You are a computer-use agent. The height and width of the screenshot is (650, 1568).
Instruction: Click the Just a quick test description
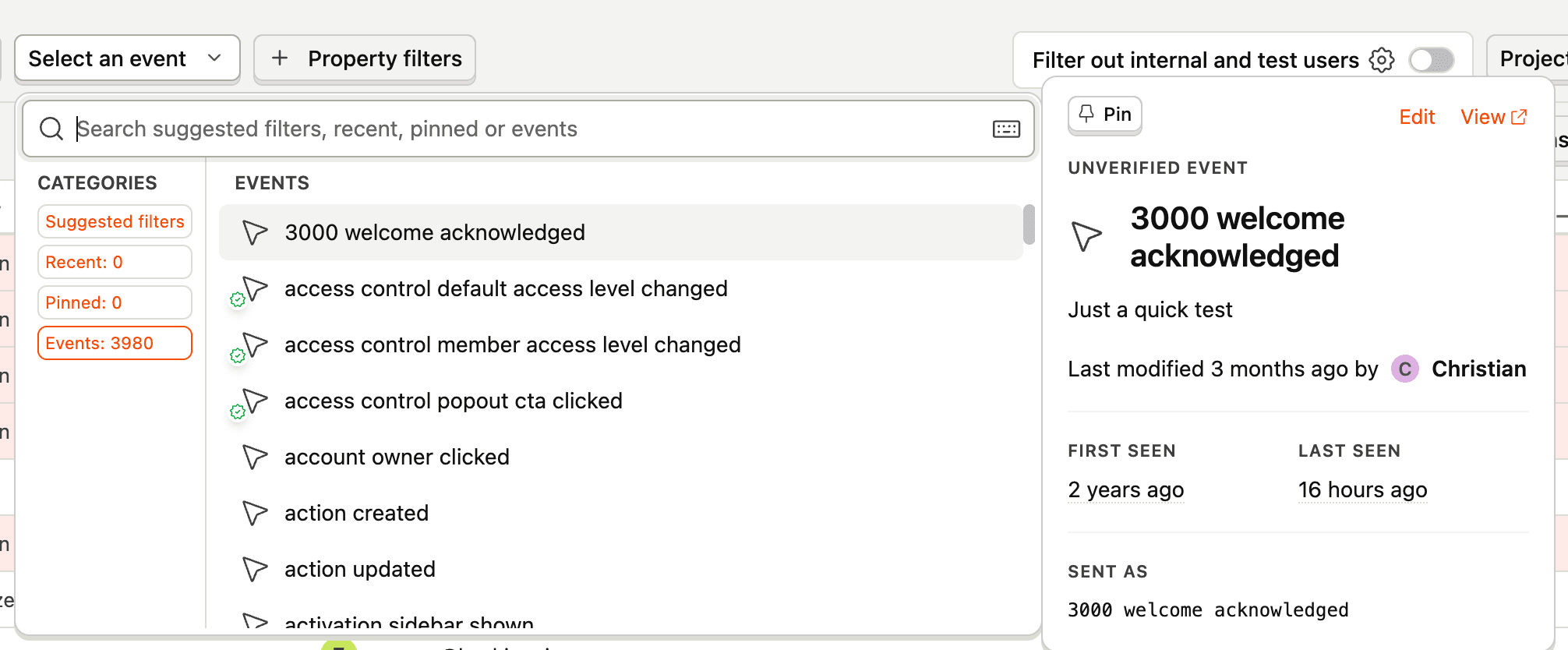[1150, 310]
